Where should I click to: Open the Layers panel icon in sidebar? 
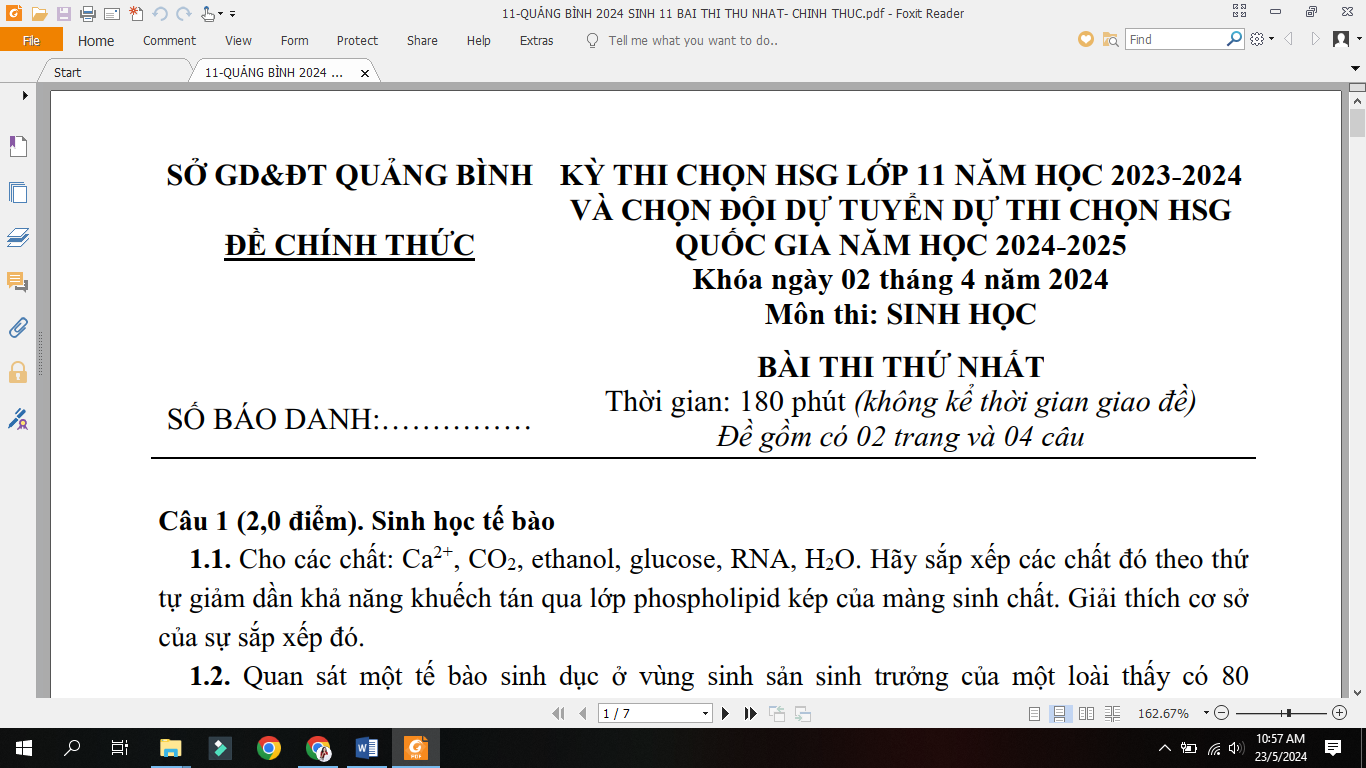18,237
